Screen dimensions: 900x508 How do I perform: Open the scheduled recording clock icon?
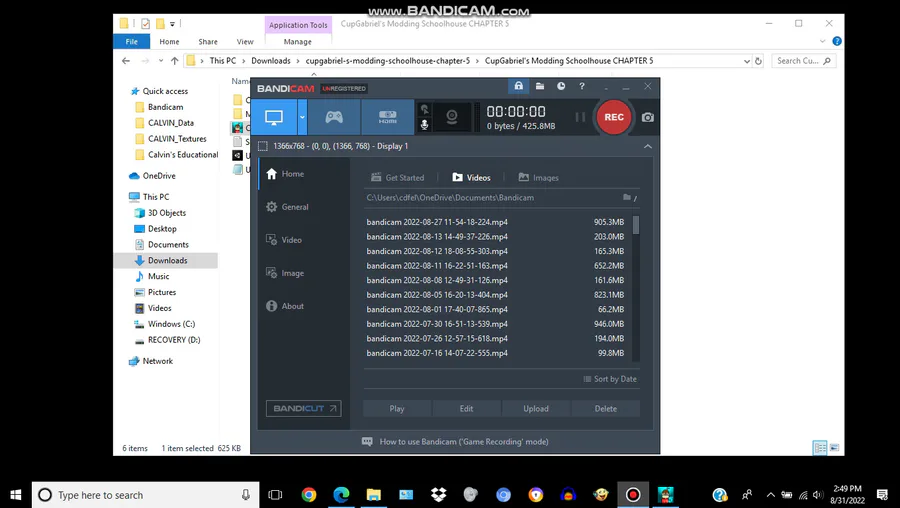point(561,86)
